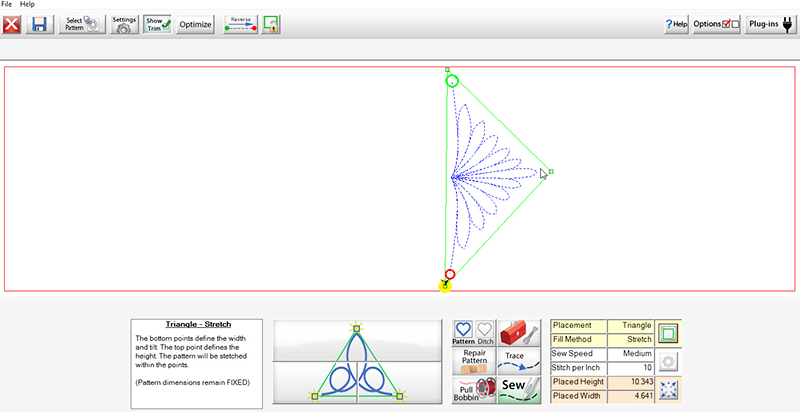The image size is (800, 412).
Task: Save using the floppy disk icon
Action: click(40, 24)
